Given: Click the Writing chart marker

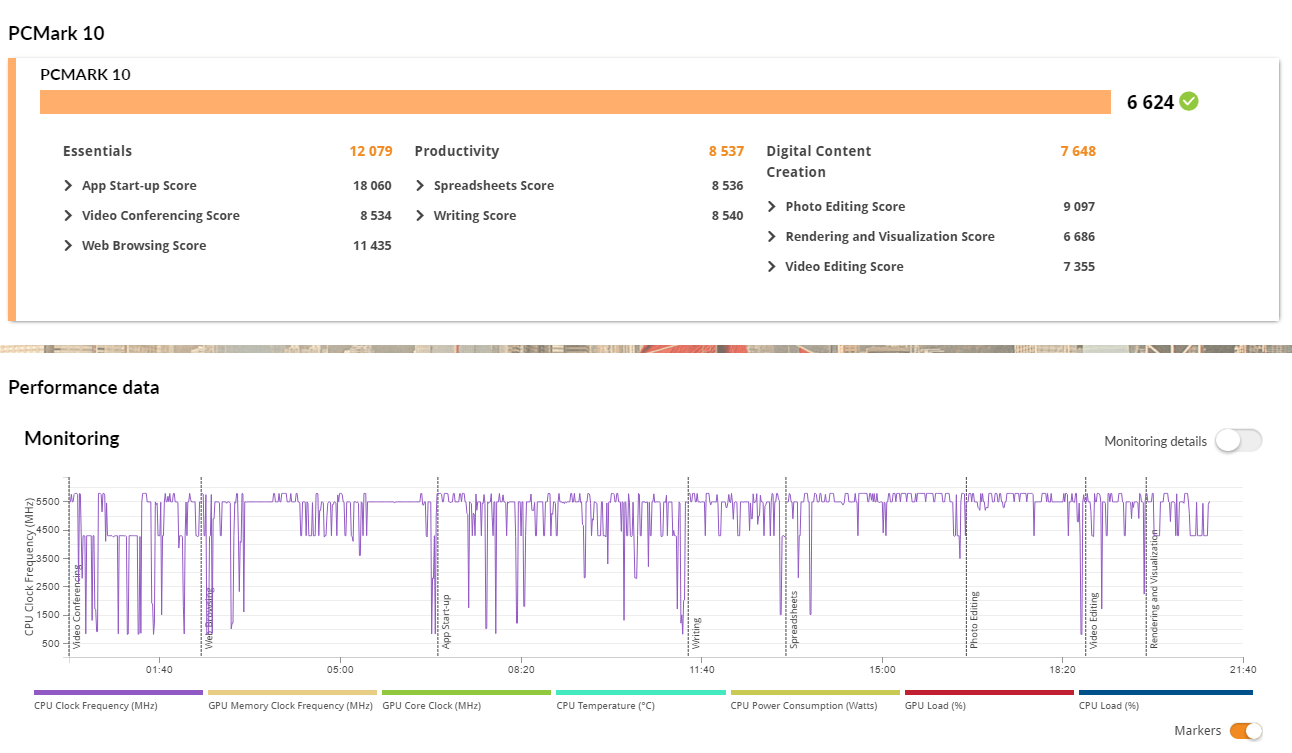Looking at the screenshot, I should point(696,634).
